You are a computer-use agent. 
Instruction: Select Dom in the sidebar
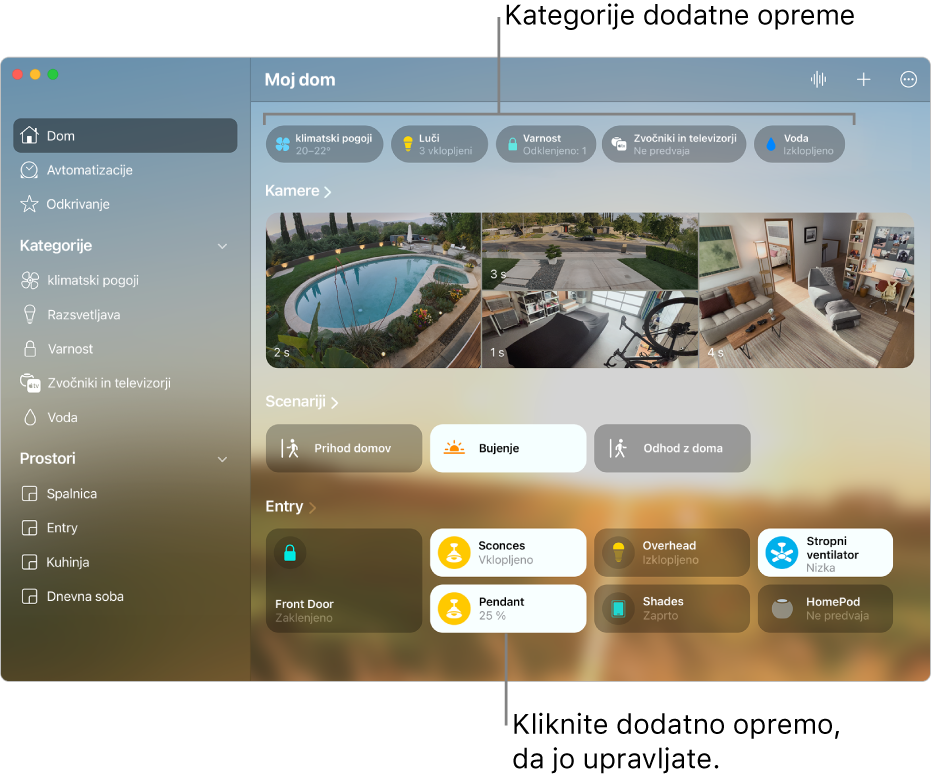[x=125, y=135]
